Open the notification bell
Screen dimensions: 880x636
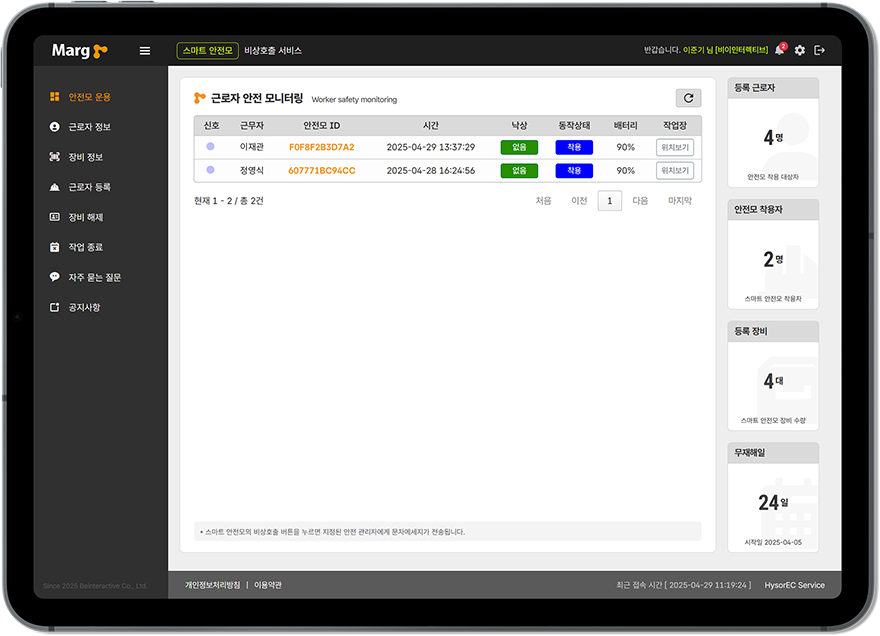point(780,50)
